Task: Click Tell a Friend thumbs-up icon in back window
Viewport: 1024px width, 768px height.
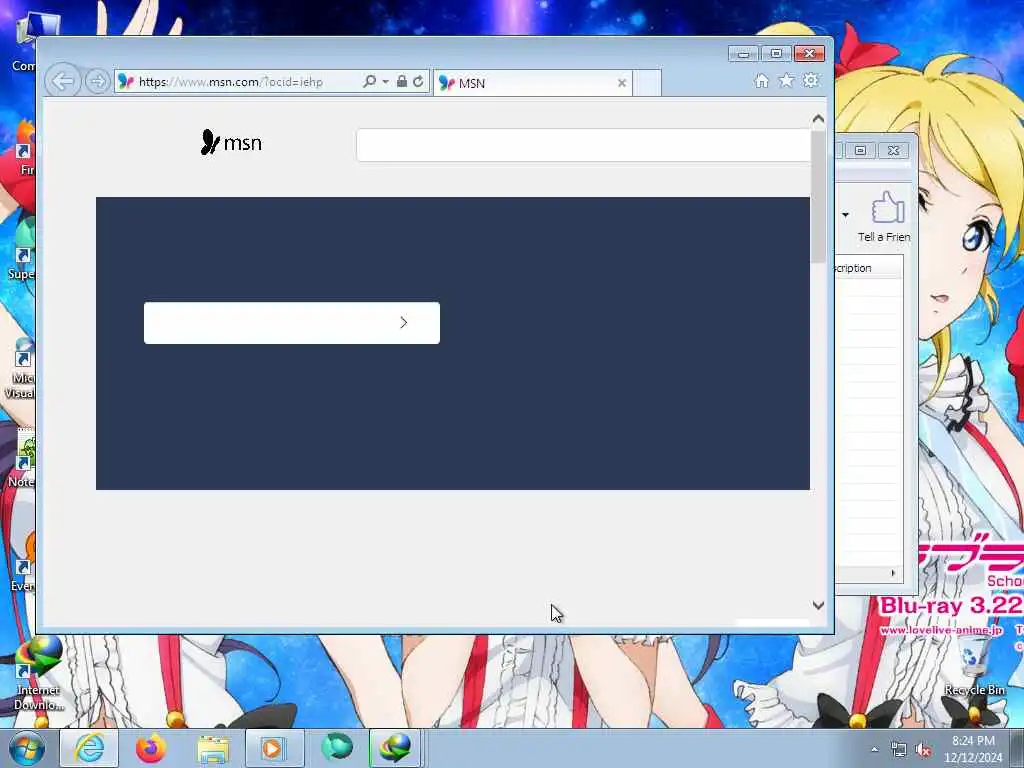Action: coord(888,208)
